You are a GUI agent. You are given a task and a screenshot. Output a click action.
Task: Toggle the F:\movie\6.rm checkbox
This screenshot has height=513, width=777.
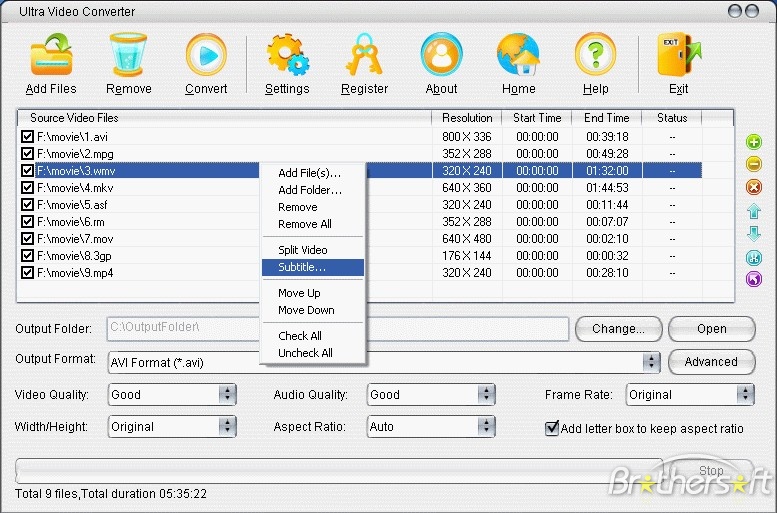click(x=27, y=222)
